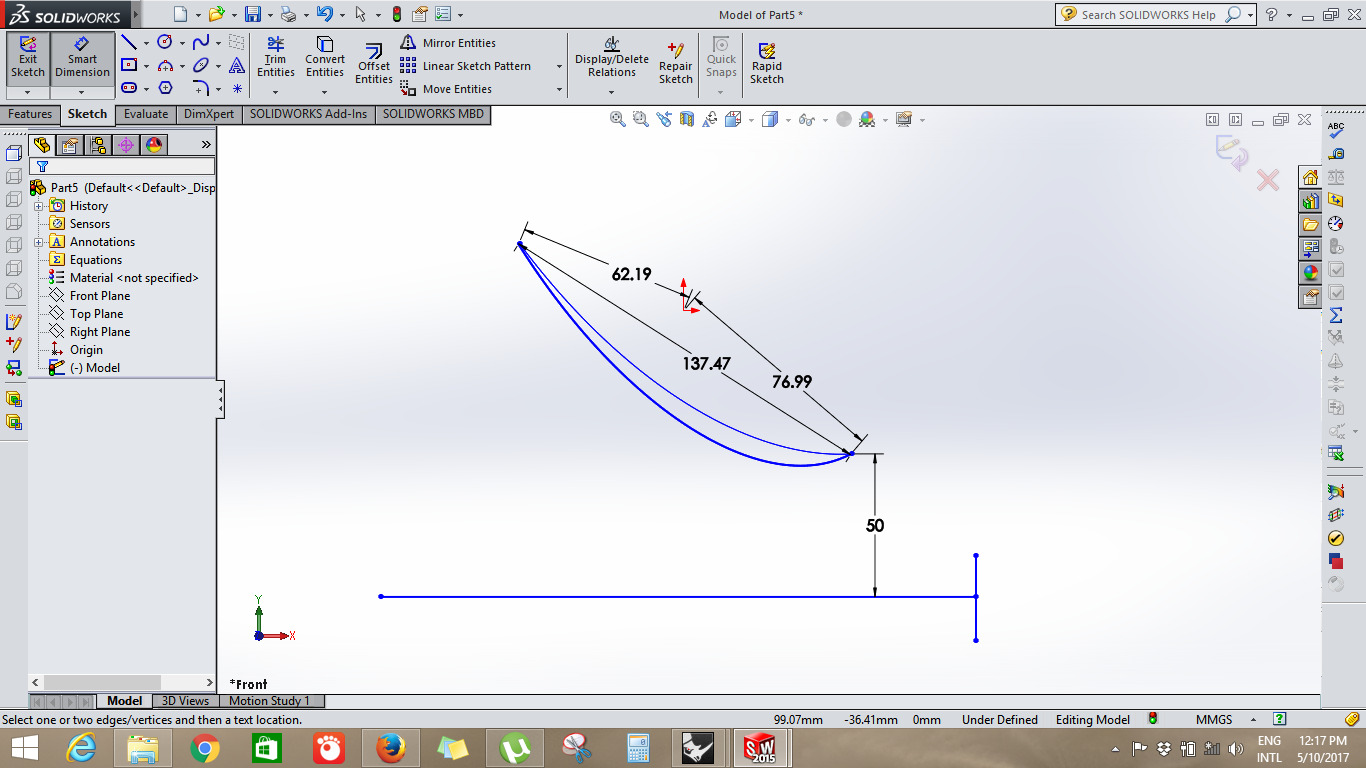Switch to the 3D Views tab

(186, 701)
